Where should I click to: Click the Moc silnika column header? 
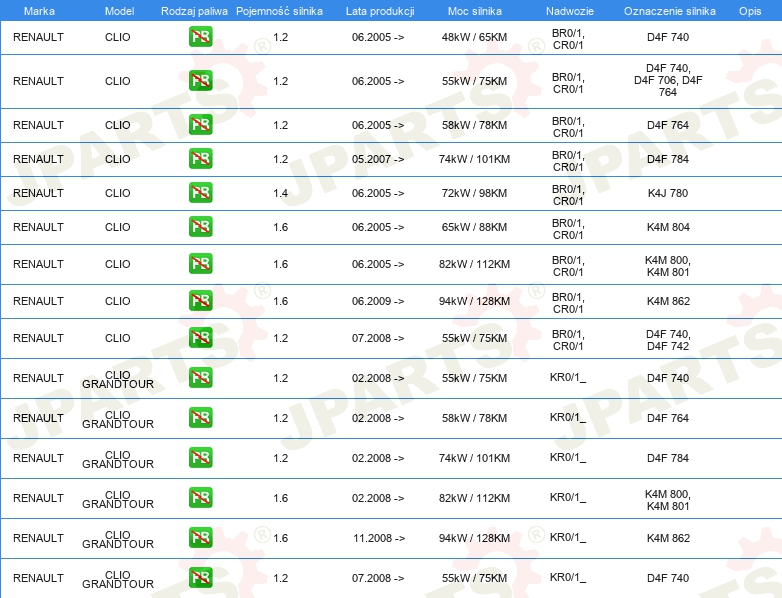tap(474, 11)
